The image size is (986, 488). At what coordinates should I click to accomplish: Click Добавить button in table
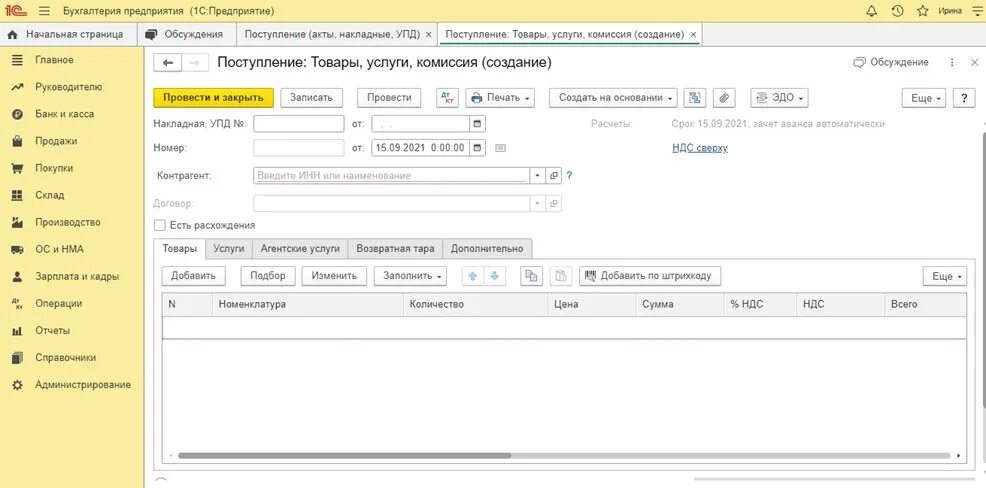(193, 275)
